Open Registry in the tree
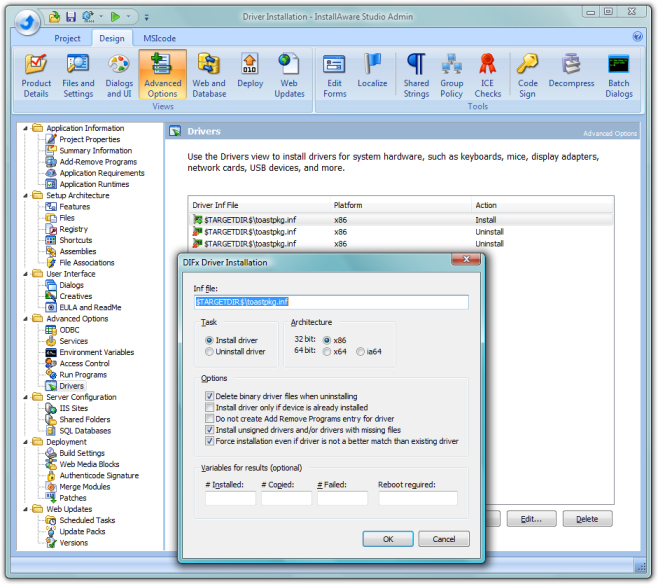This screenshot has width=658, height=584. pos(73,229)
